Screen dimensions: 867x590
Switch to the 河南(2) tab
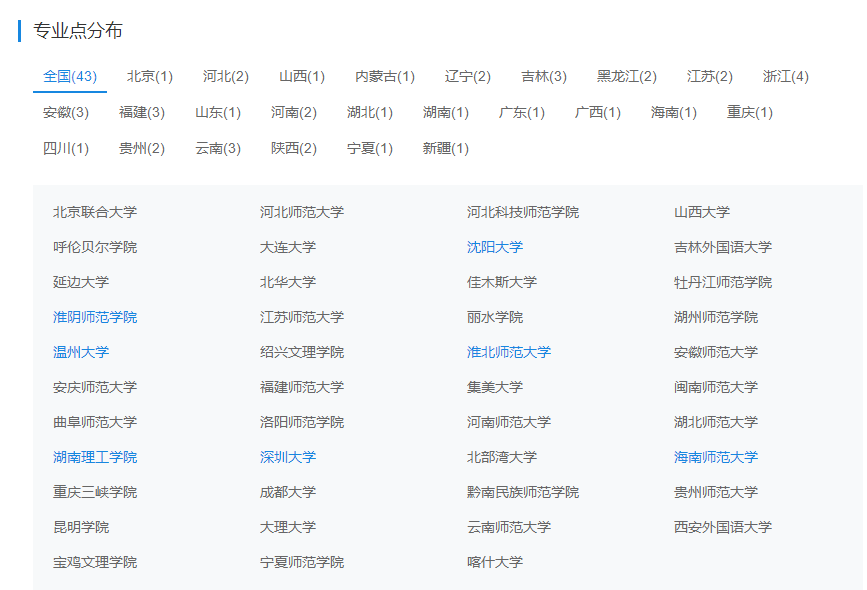[294, 112]
